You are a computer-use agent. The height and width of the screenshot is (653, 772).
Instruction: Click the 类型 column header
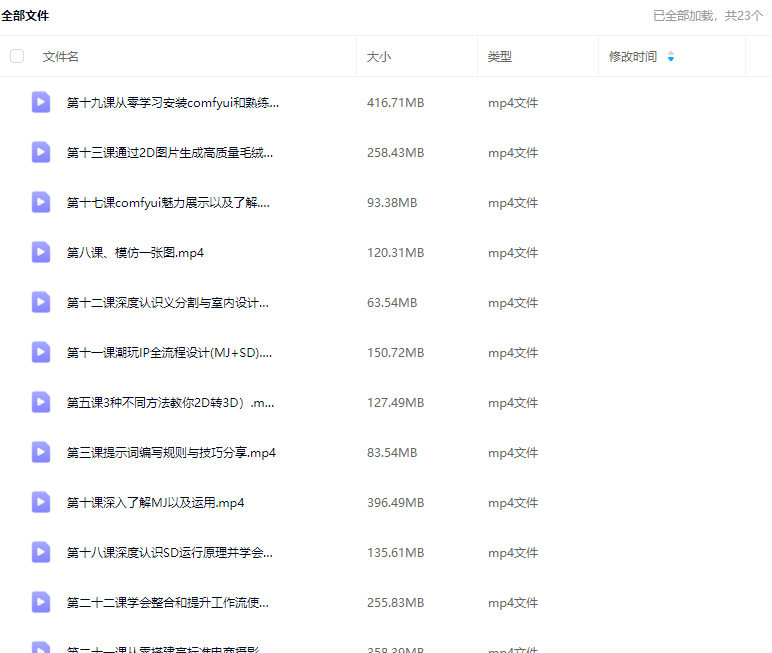point(500,57)
